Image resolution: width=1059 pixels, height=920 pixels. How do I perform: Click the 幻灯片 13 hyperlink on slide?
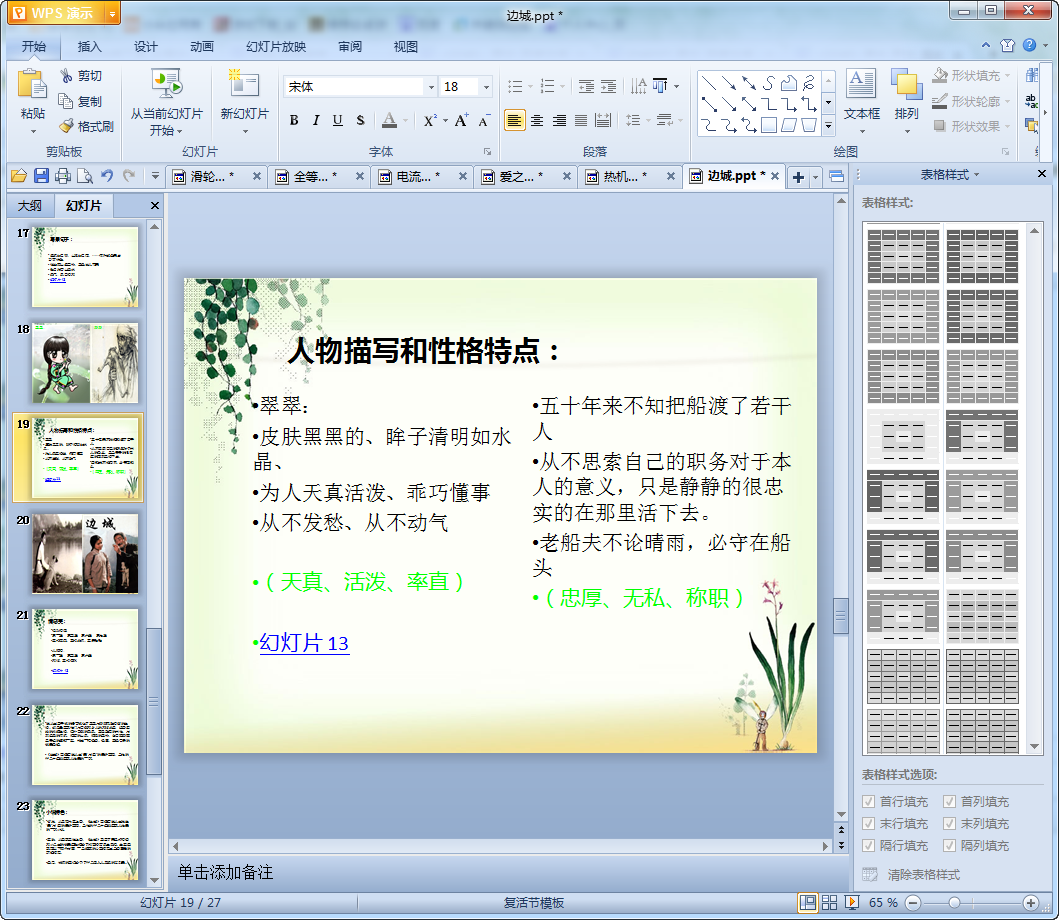[x=304, y=642]
